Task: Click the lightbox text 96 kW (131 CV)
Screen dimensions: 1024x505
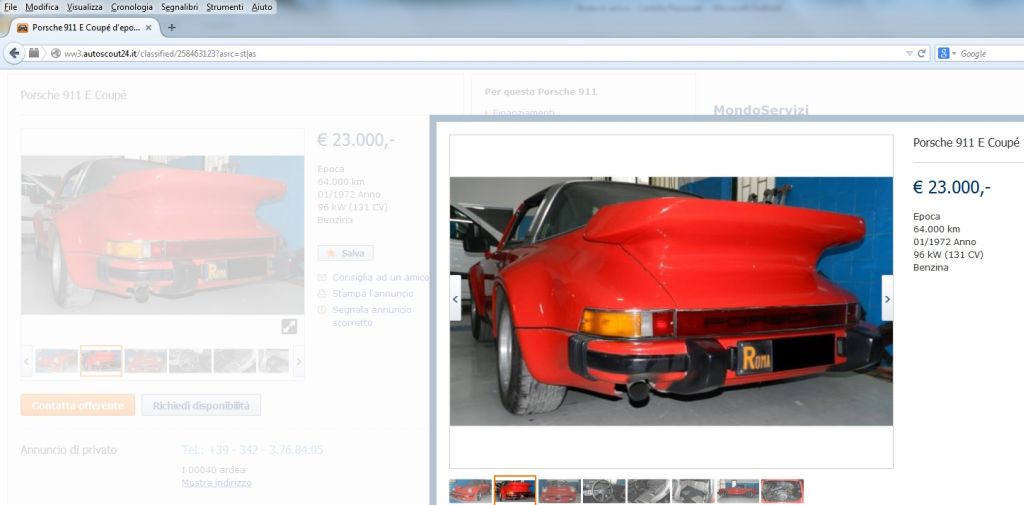Action: (x=948, y=254)
